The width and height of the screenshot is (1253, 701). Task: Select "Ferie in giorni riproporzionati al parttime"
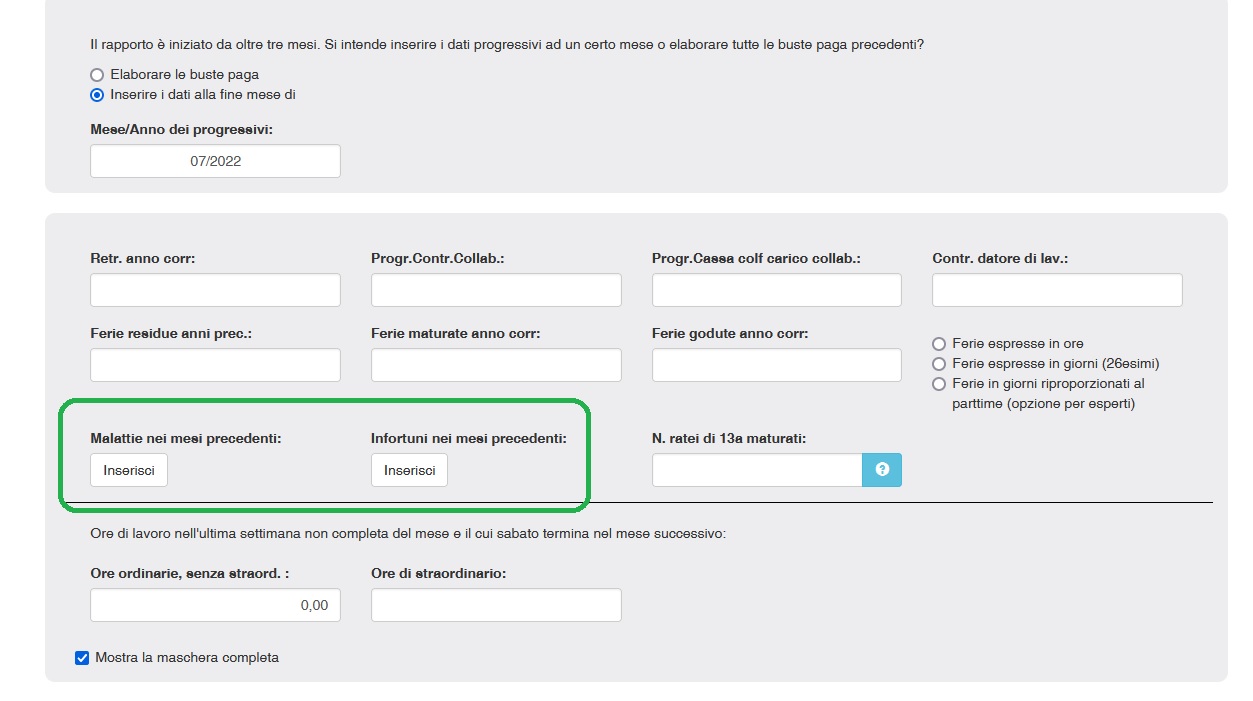(x=939, y=384)
